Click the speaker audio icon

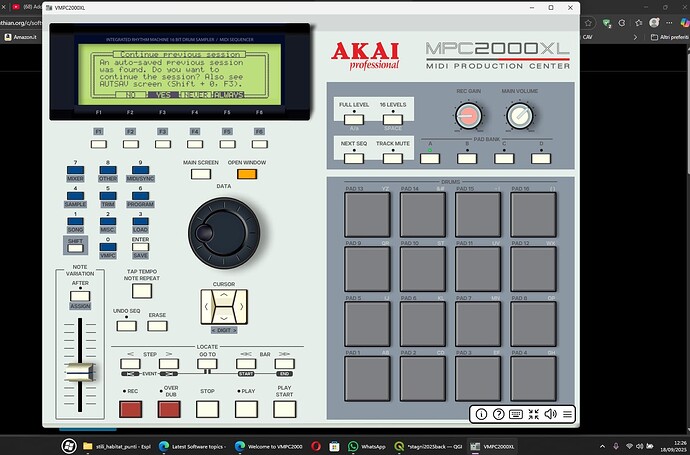pos(549,413)
